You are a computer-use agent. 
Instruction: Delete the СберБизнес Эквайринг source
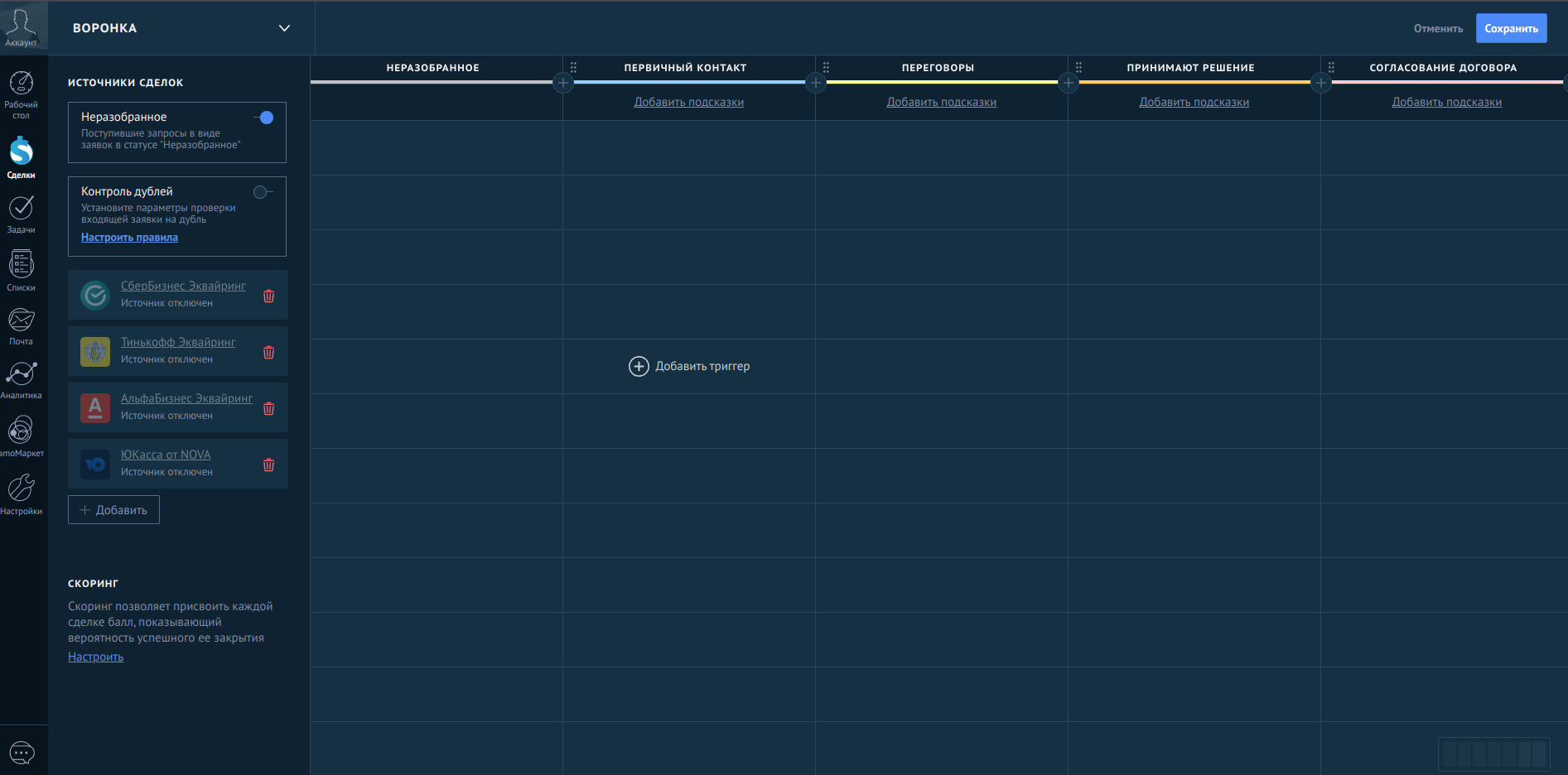tap(268, 296)
